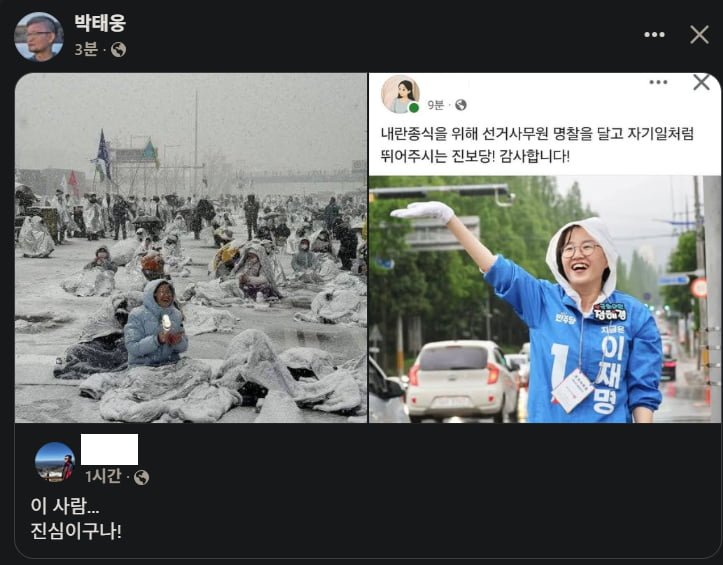
Task: Open the 1시간 shared post timestamp
Action: coord(103,476)
